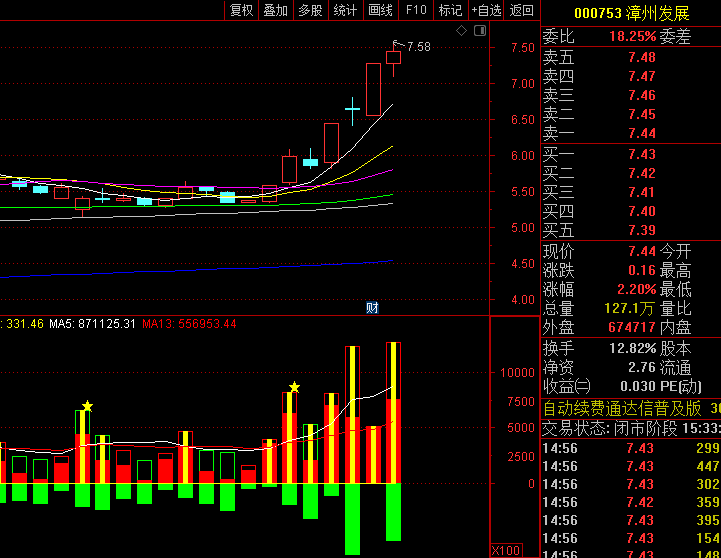Click the X100 volume scale label

click(x=506, y=551)
